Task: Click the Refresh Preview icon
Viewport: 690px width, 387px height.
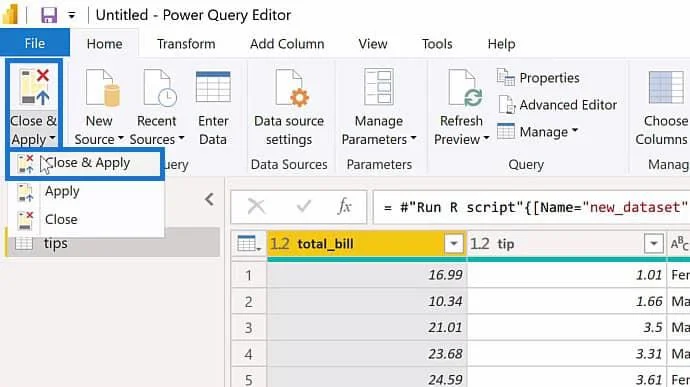Action: 465,88
